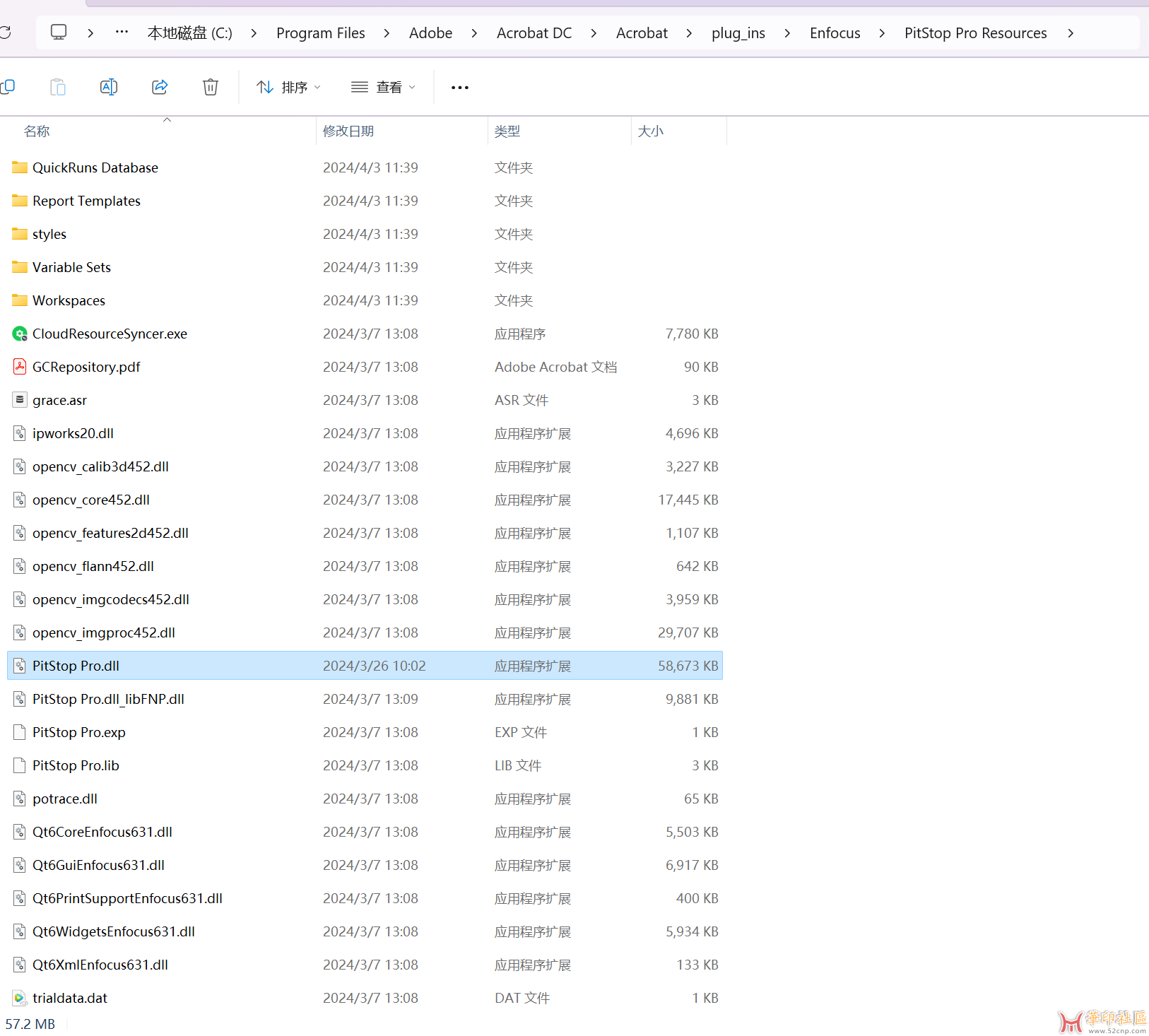Viewport: 1149px width, 1036px height.
Task: Expand chevron after Program Files breadcrumb
Action: tap(387, 33)
